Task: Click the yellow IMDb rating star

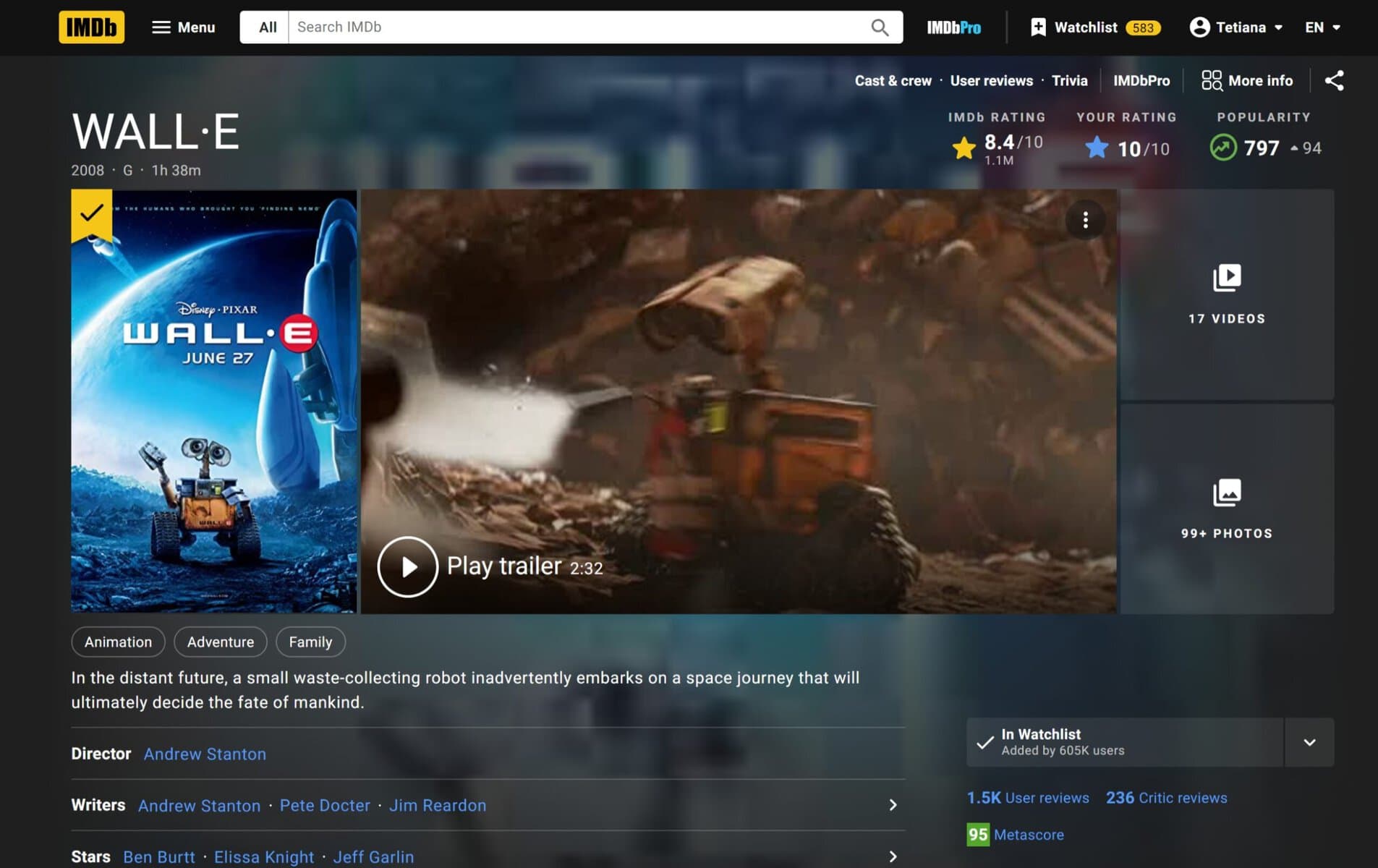Action: coord(964,148)
